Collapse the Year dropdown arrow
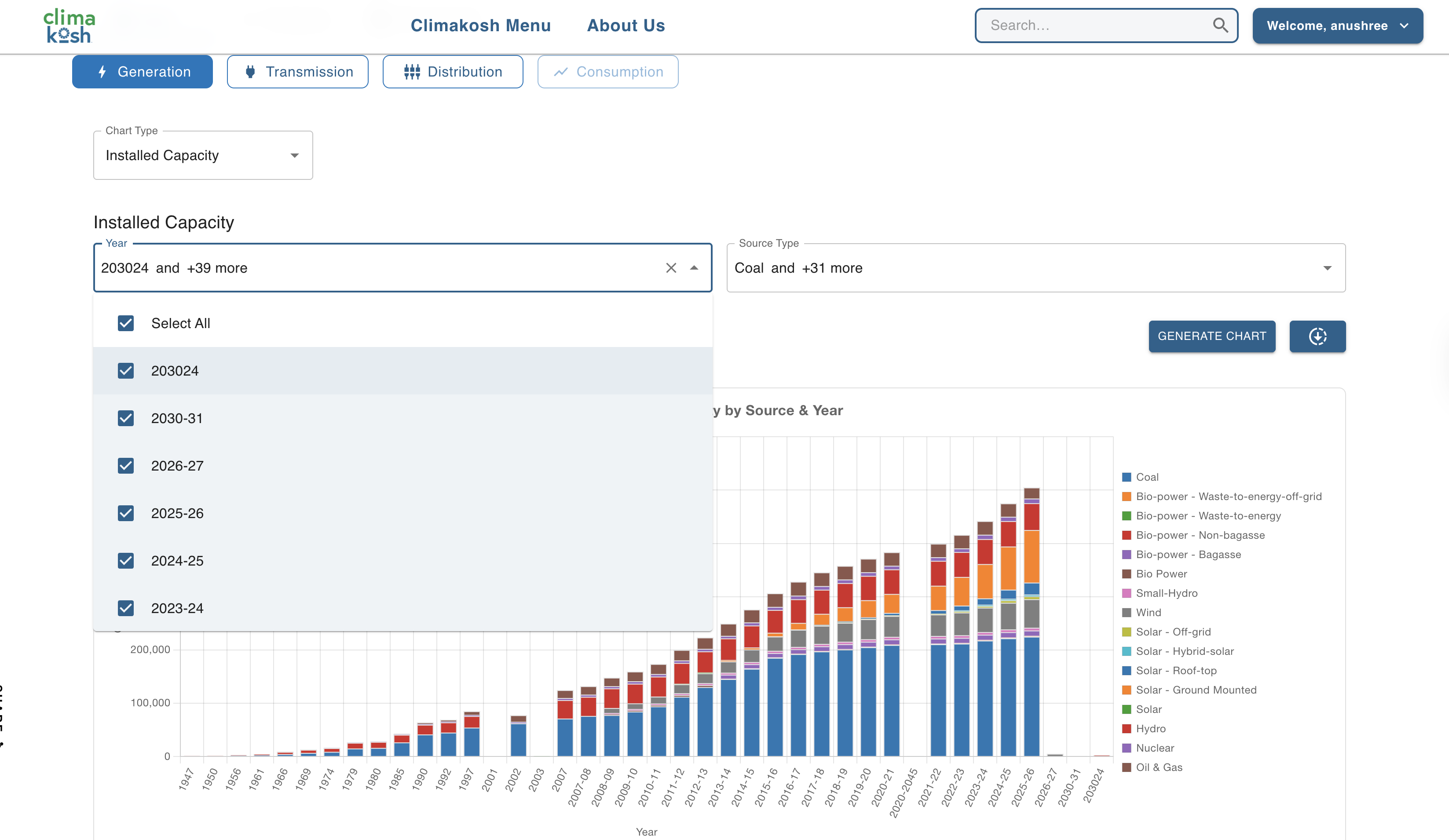 point(694,268)
